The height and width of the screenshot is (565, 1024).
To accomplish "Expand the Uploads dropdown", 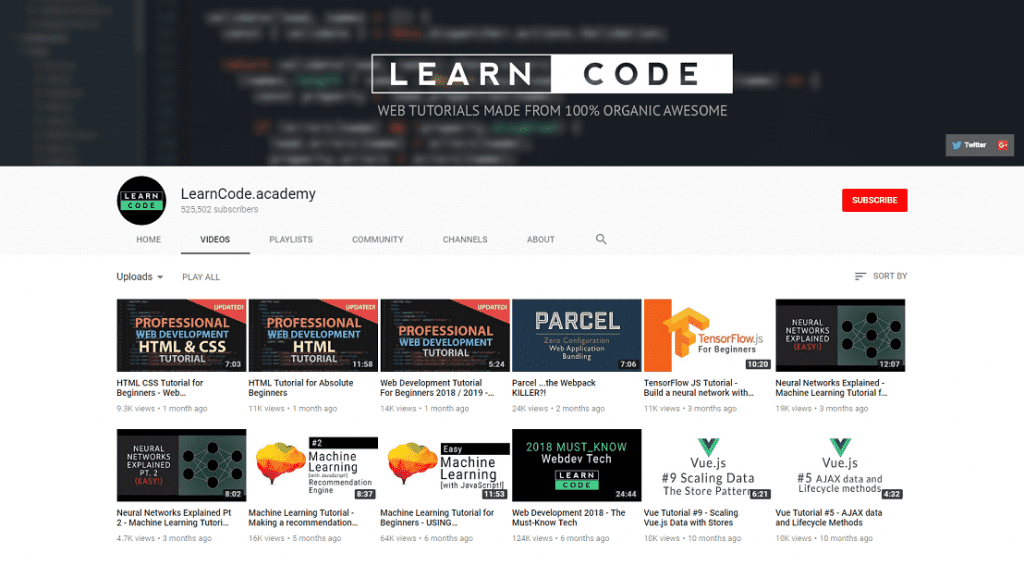I will [140, 277].
